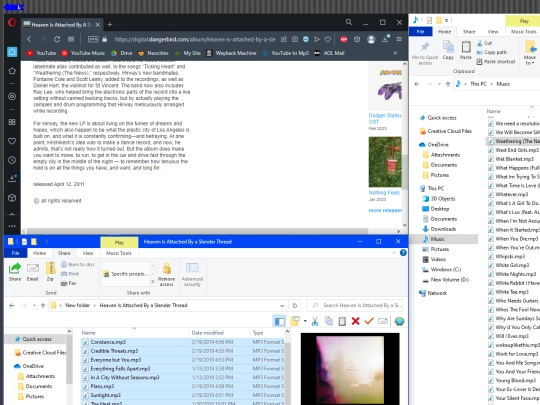Click Remove access padlock icon
This screenshot has height=405, width=540.
tap(166, 274)
